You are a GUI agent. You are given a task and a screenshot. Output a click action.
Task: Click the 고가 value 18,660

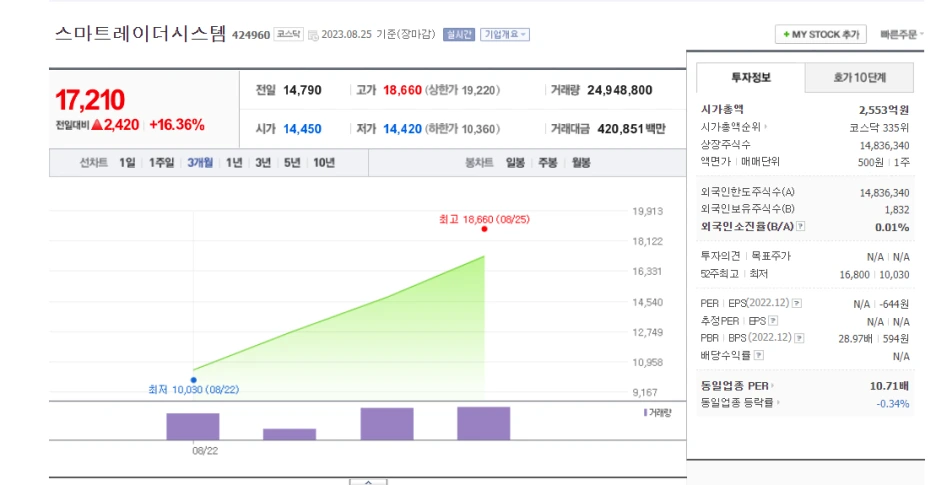402,90
